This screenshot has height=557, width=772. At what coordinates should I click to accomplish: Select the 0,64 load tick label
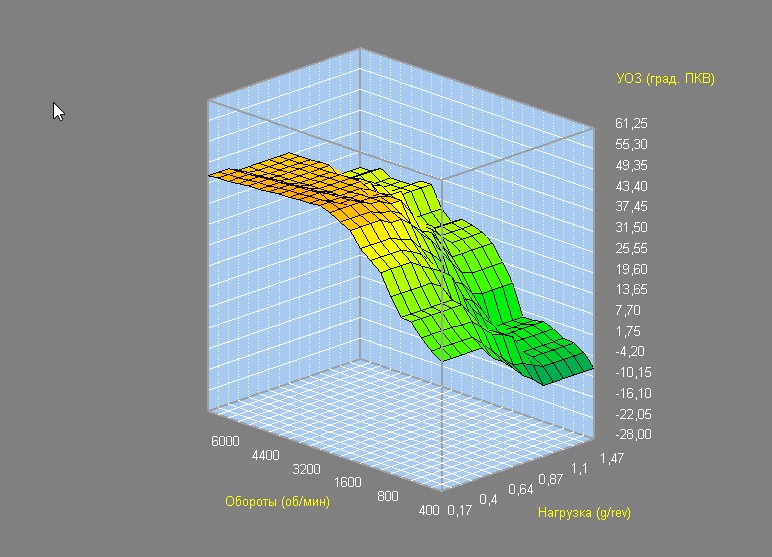coord(520,490)
